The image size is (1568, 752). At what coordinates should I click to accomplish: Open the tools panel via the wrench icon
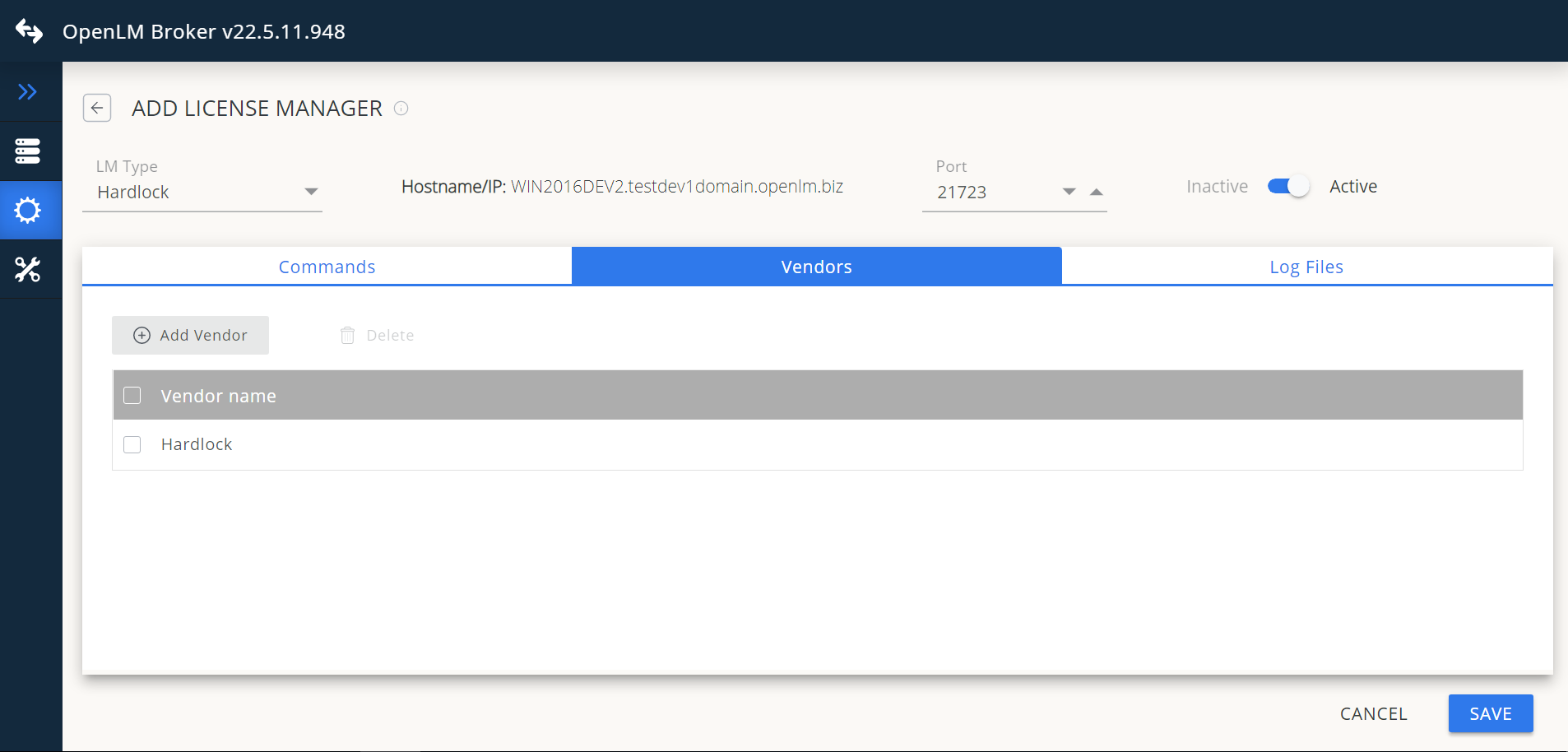[x=29, y=269]
